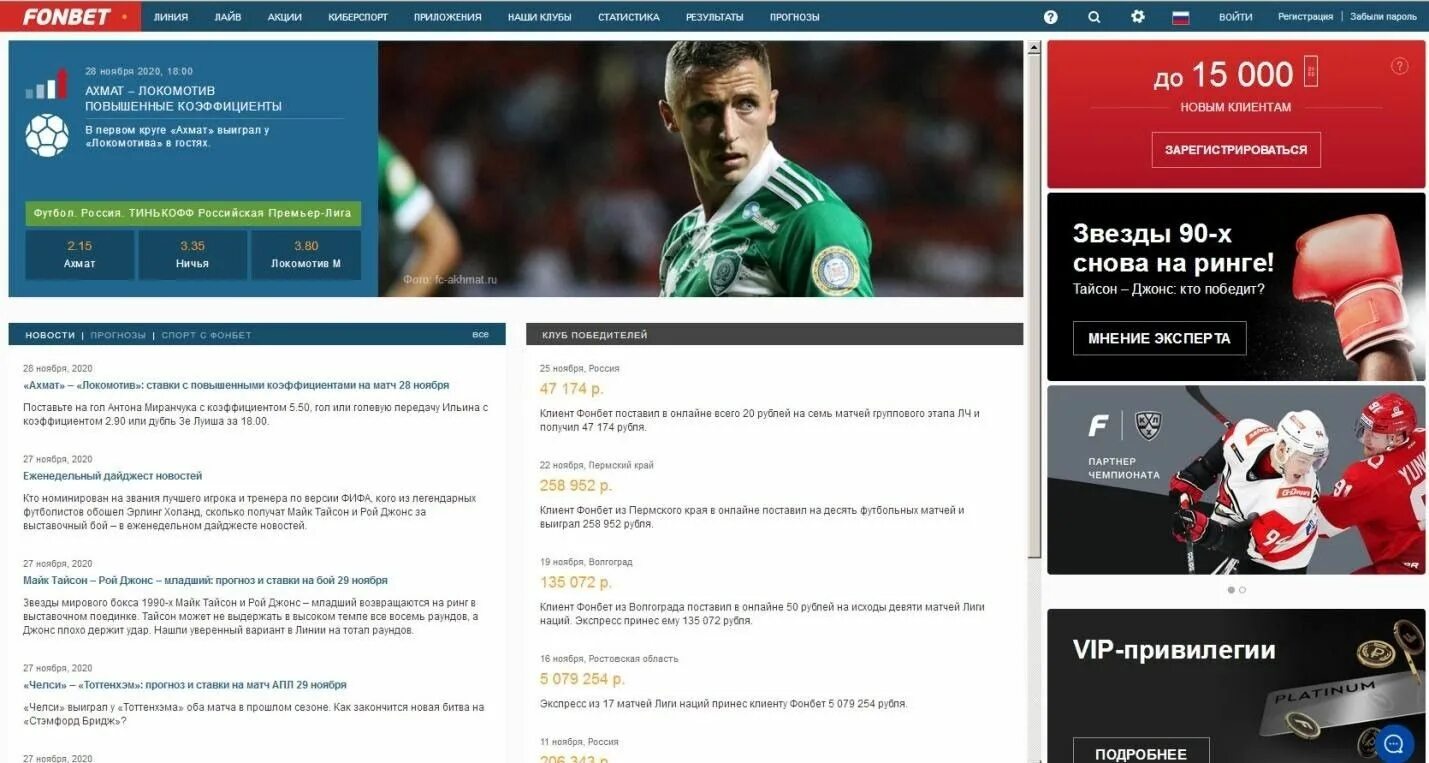The width and height of the screenshot is (1429, 763).
Task: Open the АКЦИИ menu
Action: 285,17
